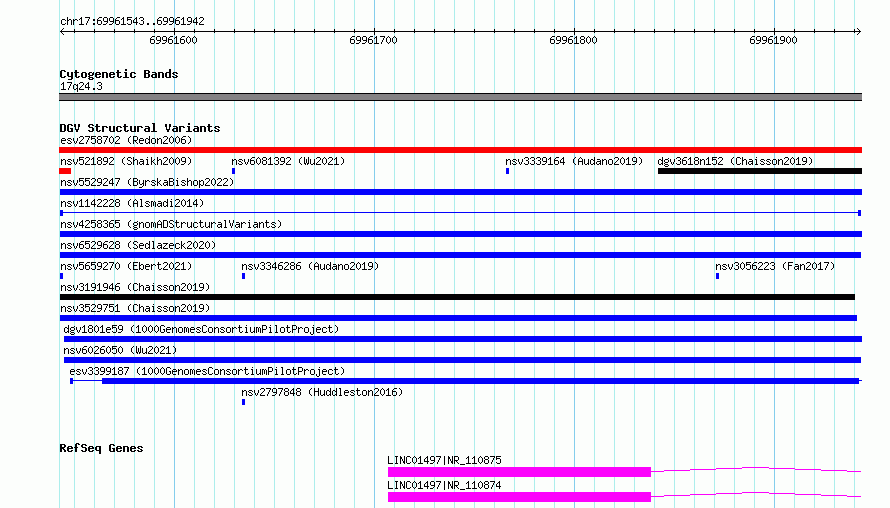Select the magenta NR_110874 exon block
This screenshot has width=890, height=508.
coord(519,497)
